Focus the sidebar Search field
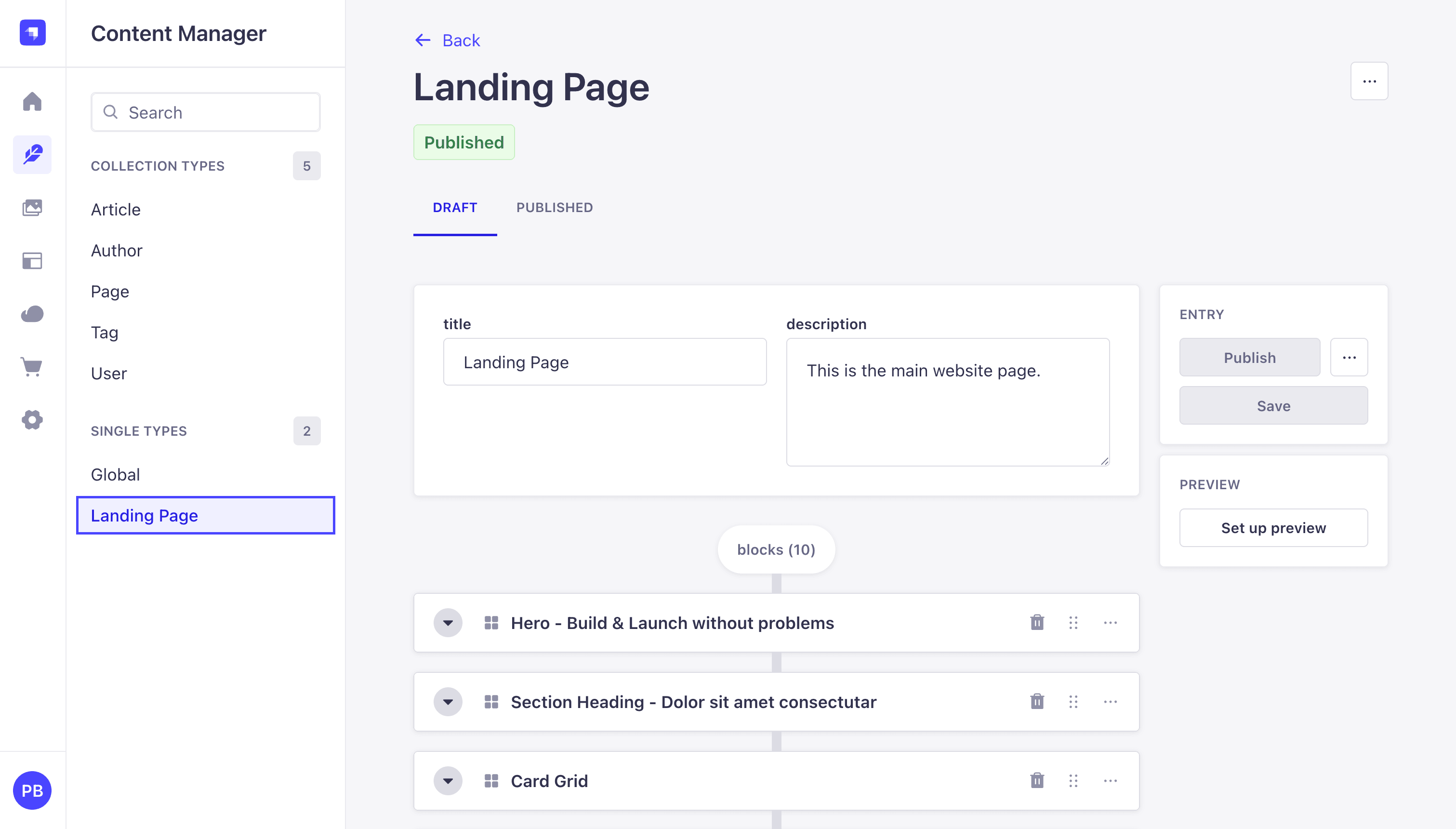 pos(205,112)
